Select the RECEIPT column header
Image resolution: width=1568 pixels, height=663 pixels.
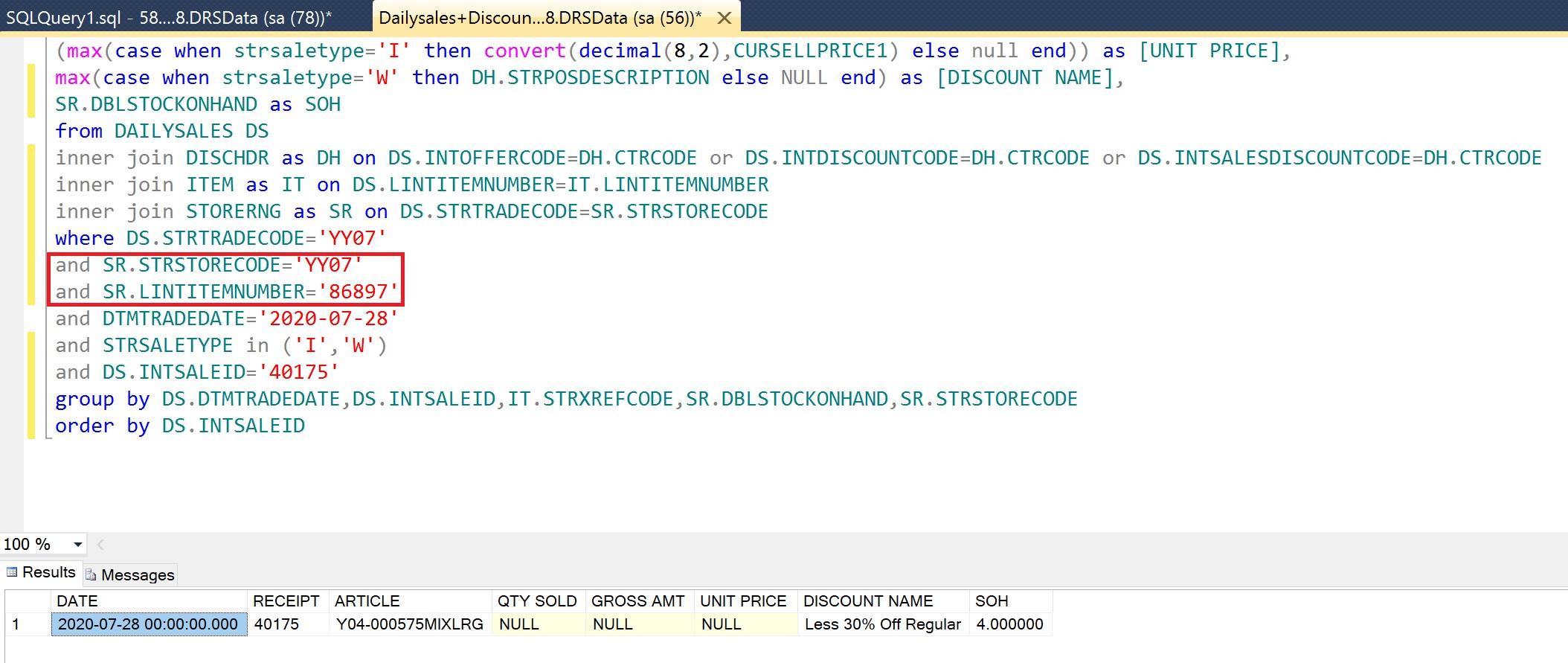coord(286,601)
